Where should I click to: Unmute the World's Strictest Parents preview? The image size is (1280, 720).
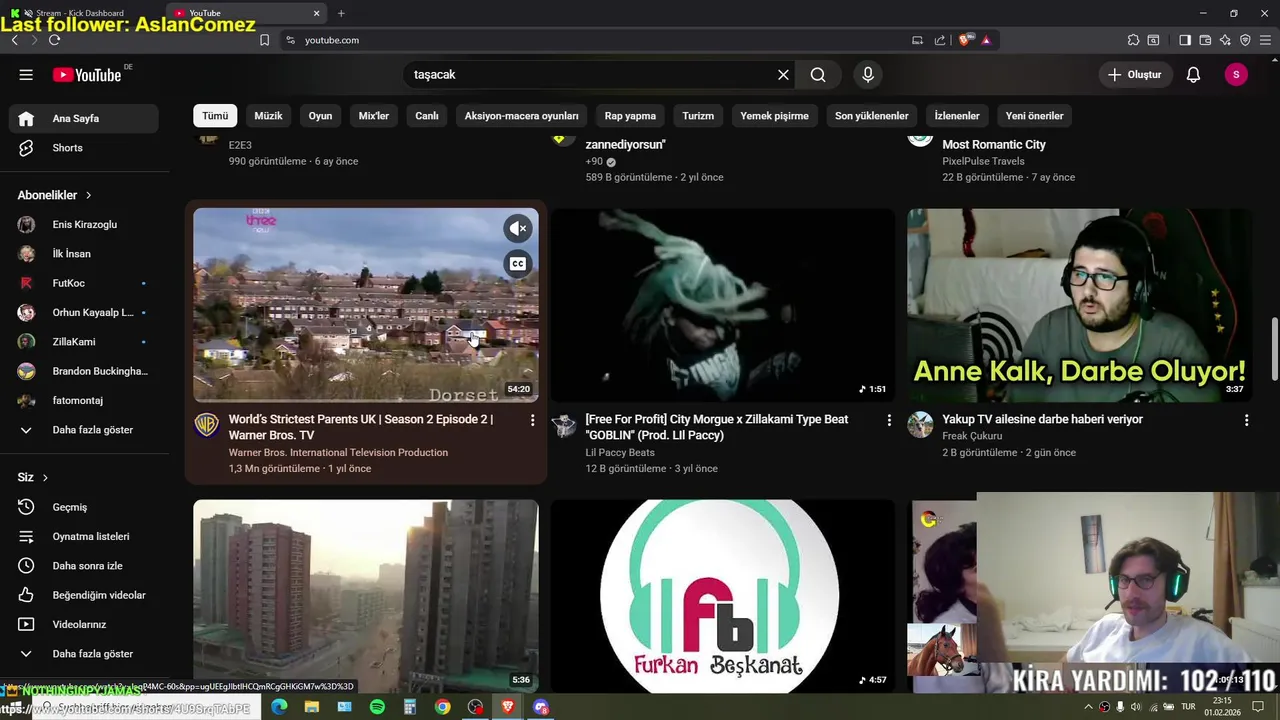517,229
